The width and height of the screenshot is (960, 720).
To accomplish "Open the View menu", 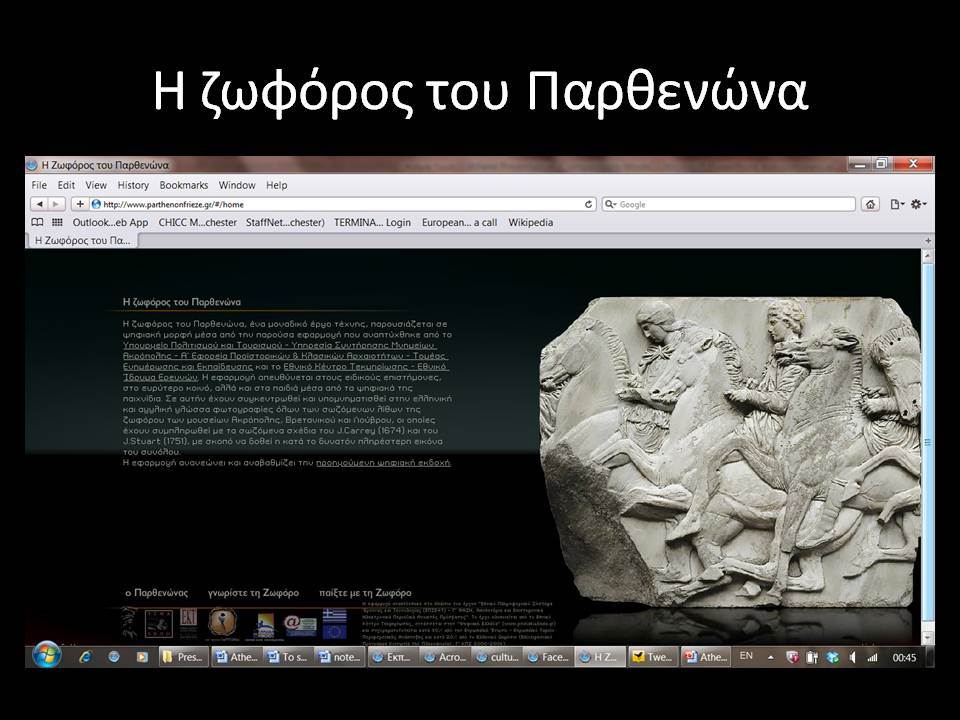I will (96, 185).
